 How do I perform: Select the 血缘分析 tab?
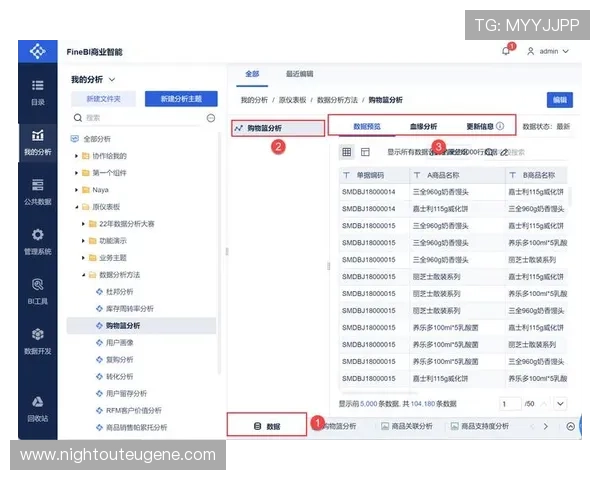pyautogui.click(x=423, y=126)
